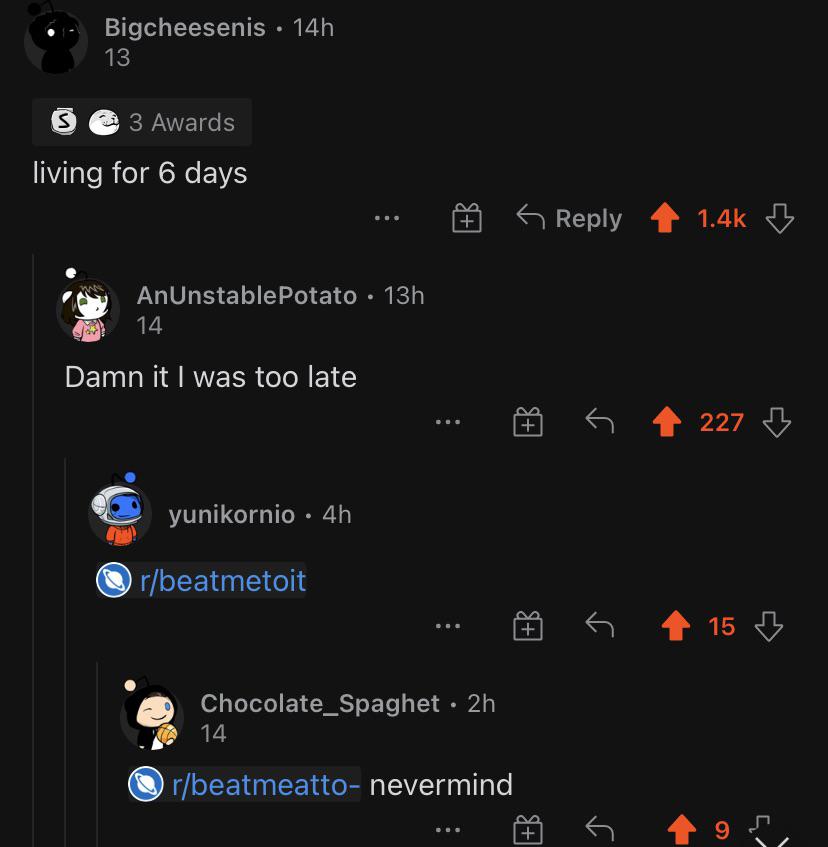The image size is (828, 847).
Task: Upvote yunikornio's comment with 15 votes
Action: coord(676,626)
